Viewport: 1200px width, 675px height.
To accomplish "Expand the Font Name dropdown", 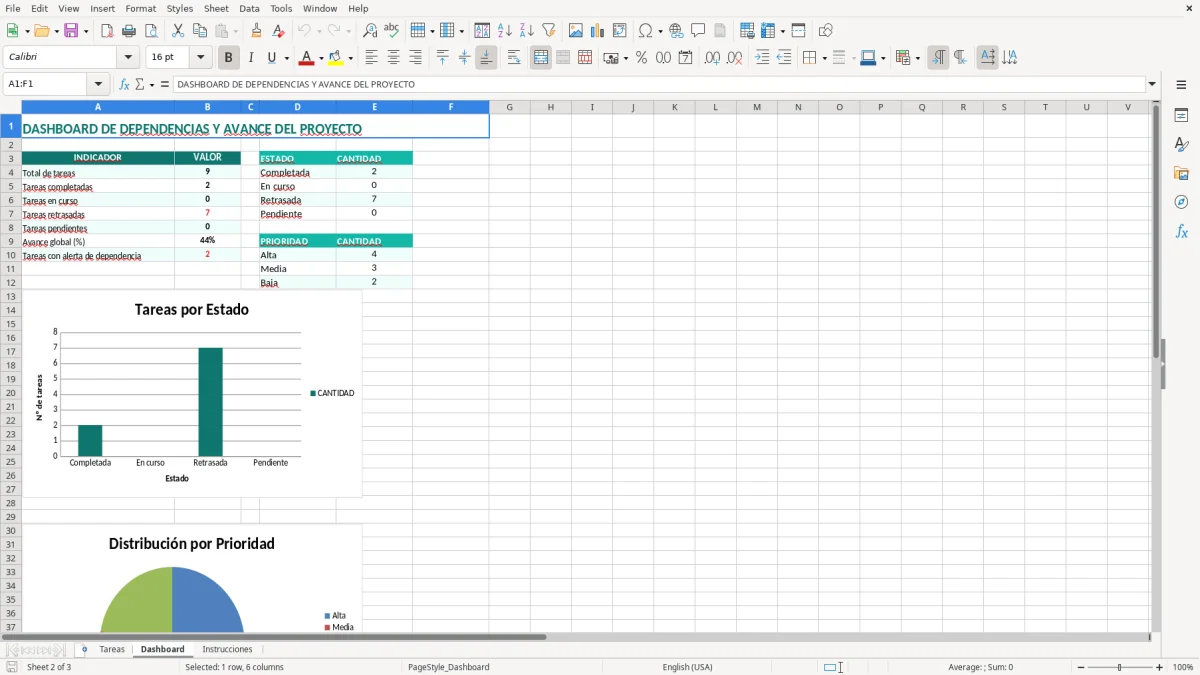I will [x=127, y=58].
